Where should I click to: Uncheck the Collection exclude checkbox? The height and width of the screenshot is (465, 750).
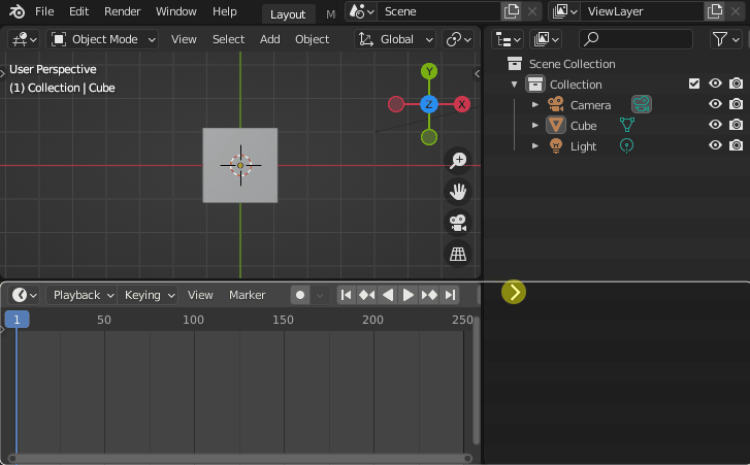pyautogui.click(x=694, y=84)
